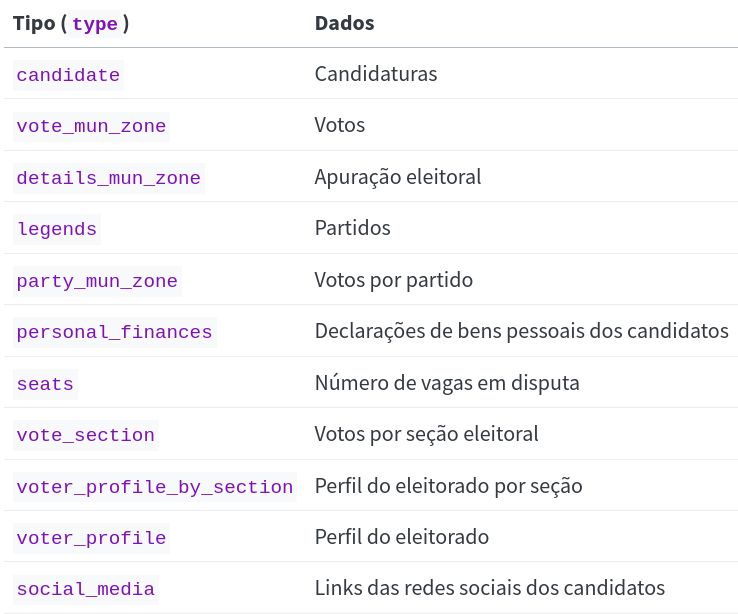Click the voter_profile type code
The height and width of the screenshot is (614, 738).
point(91,538)
